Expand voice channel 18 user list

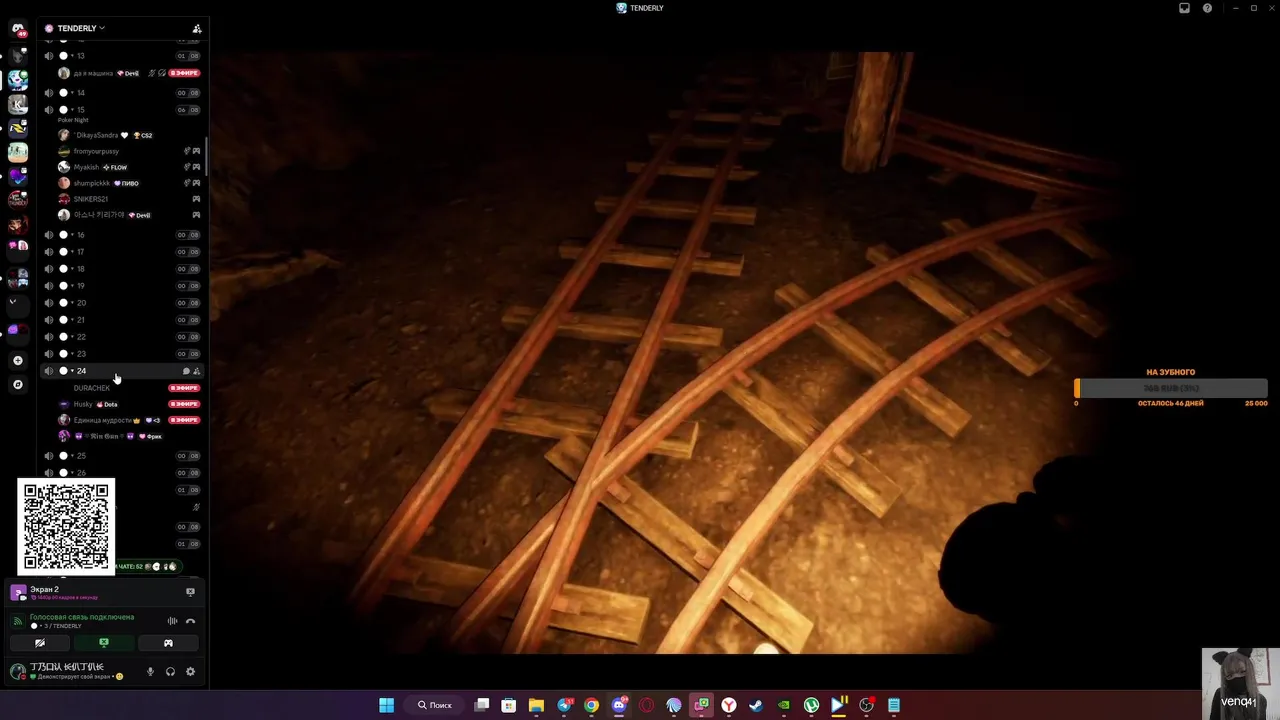click(x=72, y=269)
